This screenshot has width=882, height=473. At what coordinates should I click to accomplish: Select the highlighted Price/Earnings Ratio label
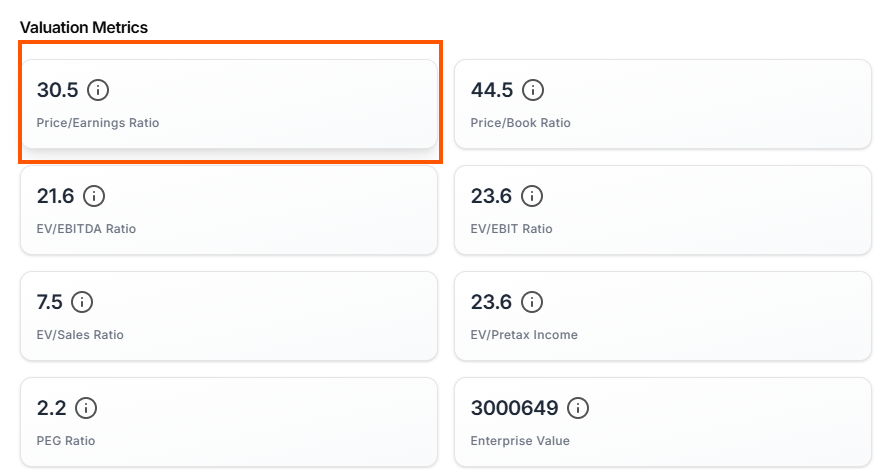coord(98,123)
